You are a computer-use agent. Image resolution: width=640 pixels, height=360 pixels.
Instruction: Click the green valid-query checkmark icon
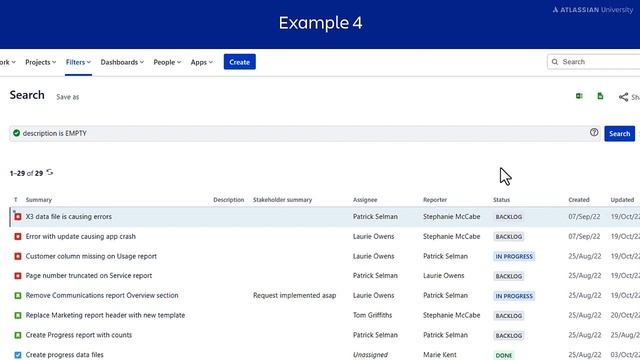[16, 133]
